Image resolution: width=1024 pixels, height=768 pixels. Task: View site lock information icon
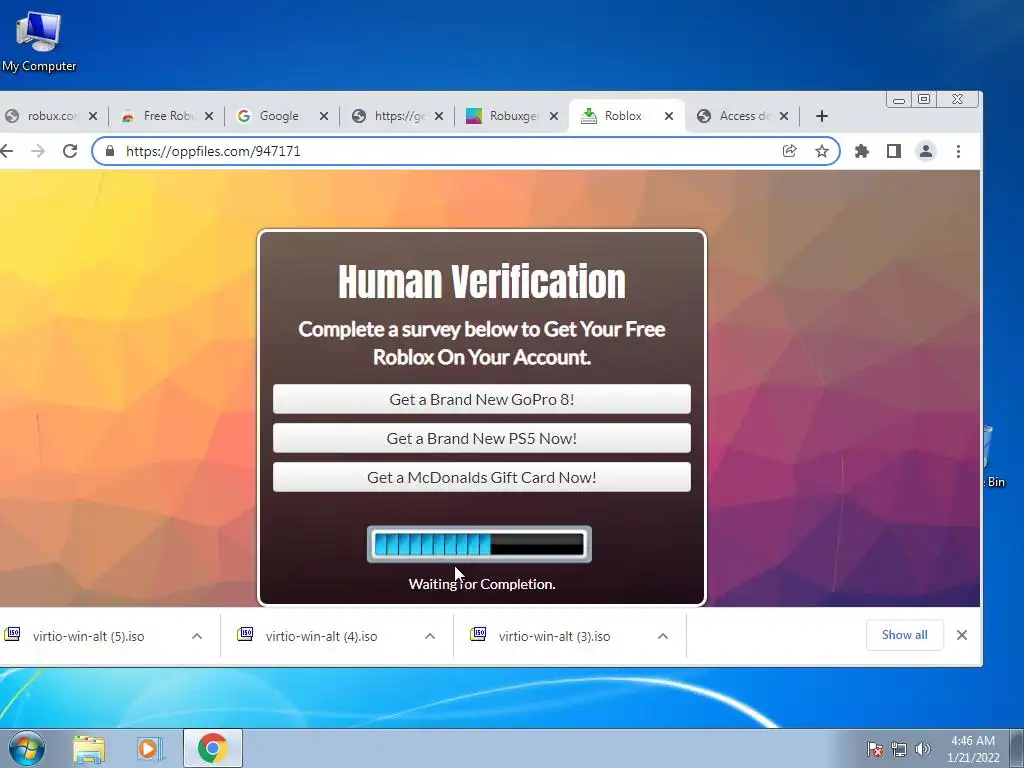click(110, 152)
